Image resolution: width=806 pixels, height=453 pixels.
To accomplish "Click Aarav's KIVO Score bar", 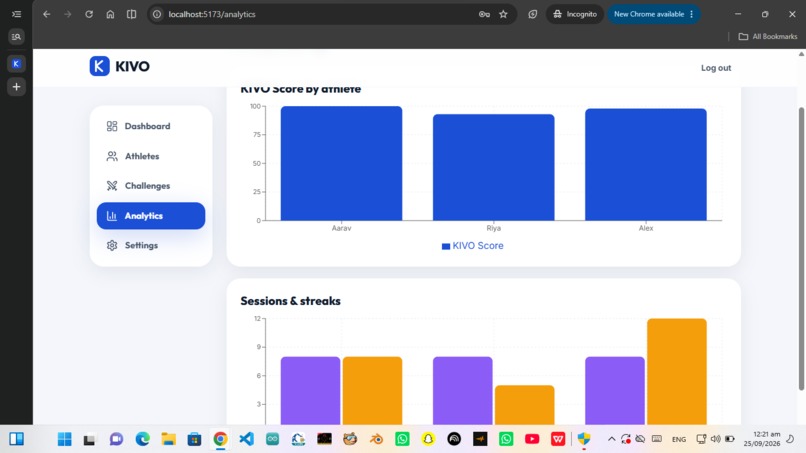I will [341, 164].
